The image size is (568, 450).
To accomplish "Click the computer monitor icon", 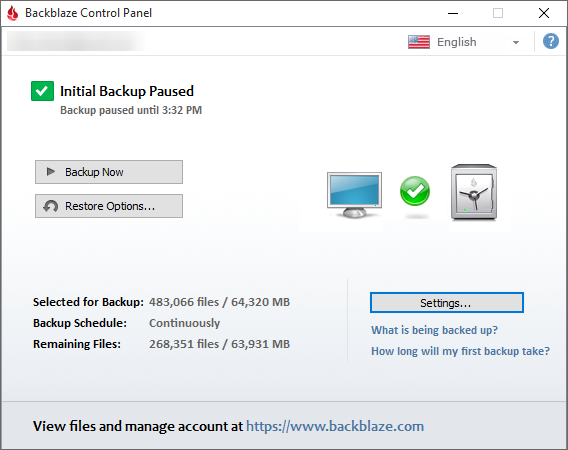I will pyautogui.click(x=354, y=195).
